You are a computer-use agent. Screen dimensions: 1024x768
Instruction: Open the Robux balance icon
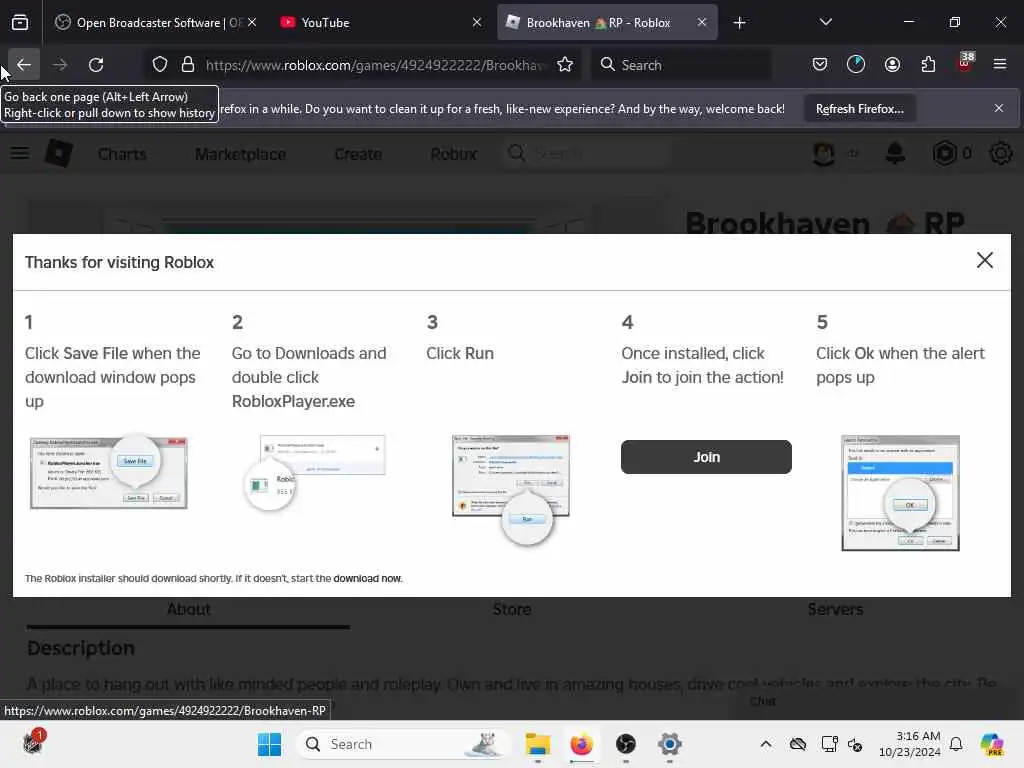944,154
